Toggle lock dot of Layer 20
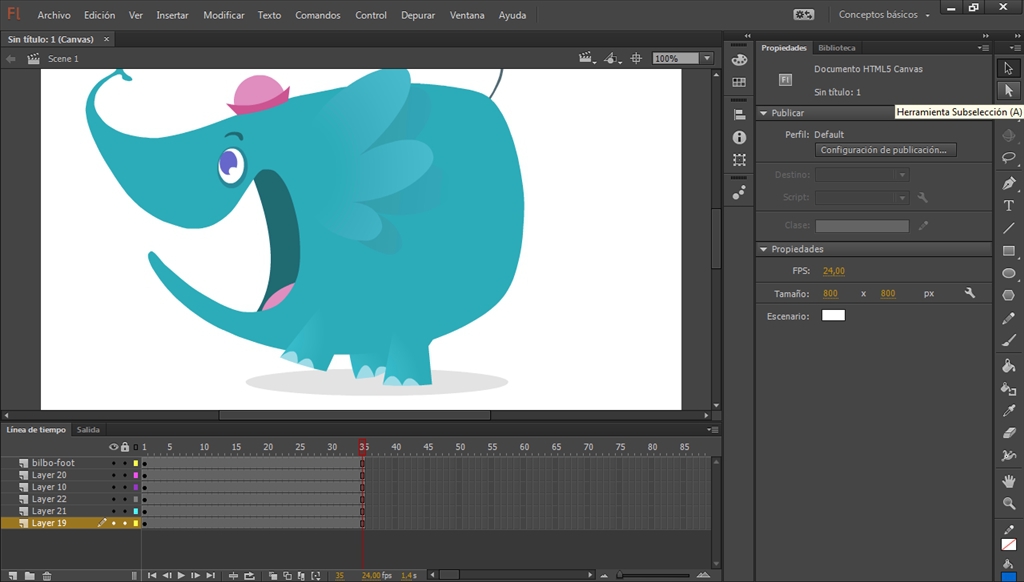The image size is (1024, 582). click(x=125, y=475)
